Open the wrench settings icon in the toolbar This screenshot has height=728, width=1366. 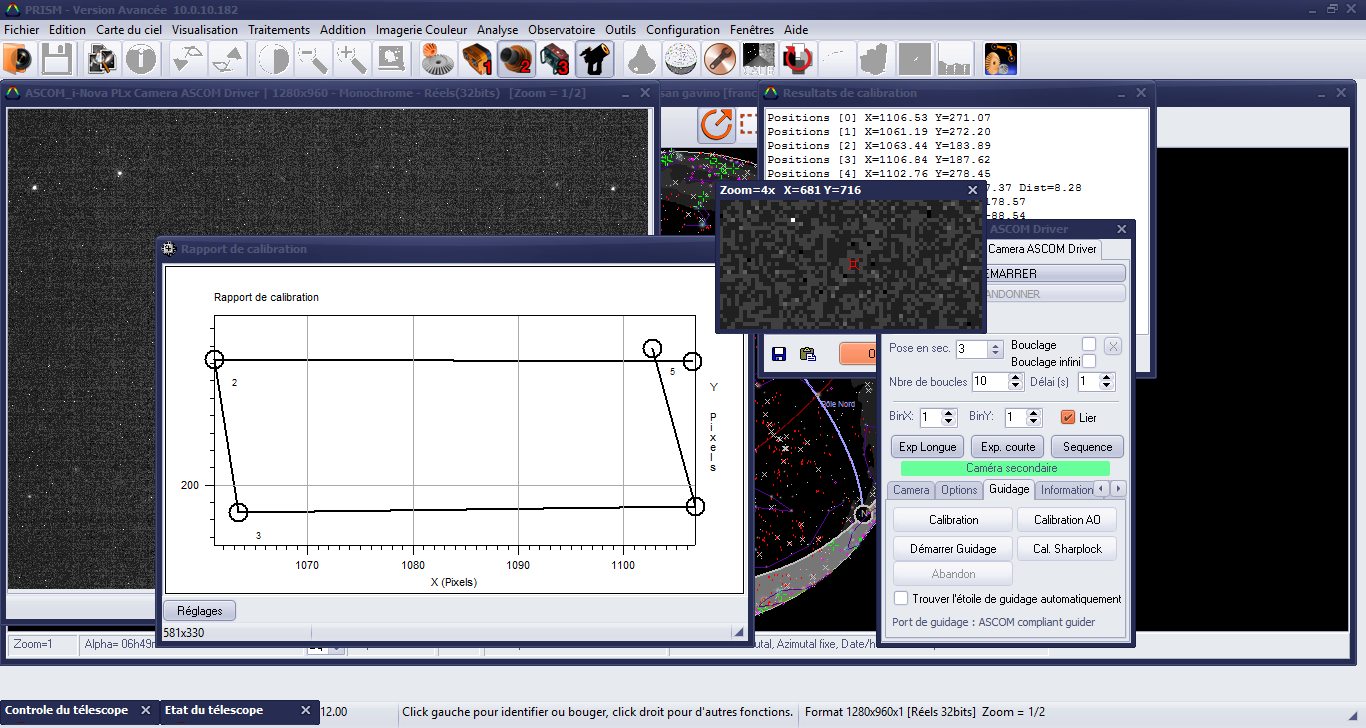[719, 60]
